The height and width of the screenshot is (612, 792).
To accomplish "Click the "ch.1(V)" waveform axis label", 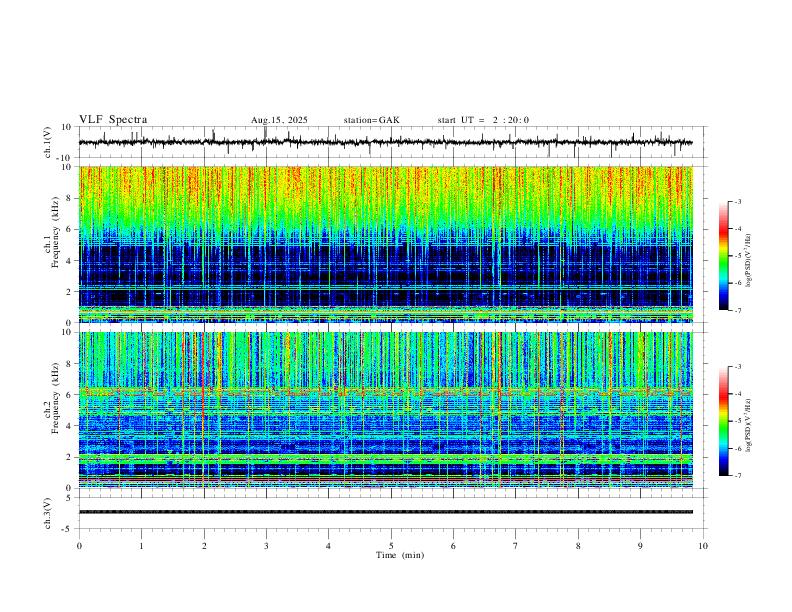I will (x=48, y=142).
